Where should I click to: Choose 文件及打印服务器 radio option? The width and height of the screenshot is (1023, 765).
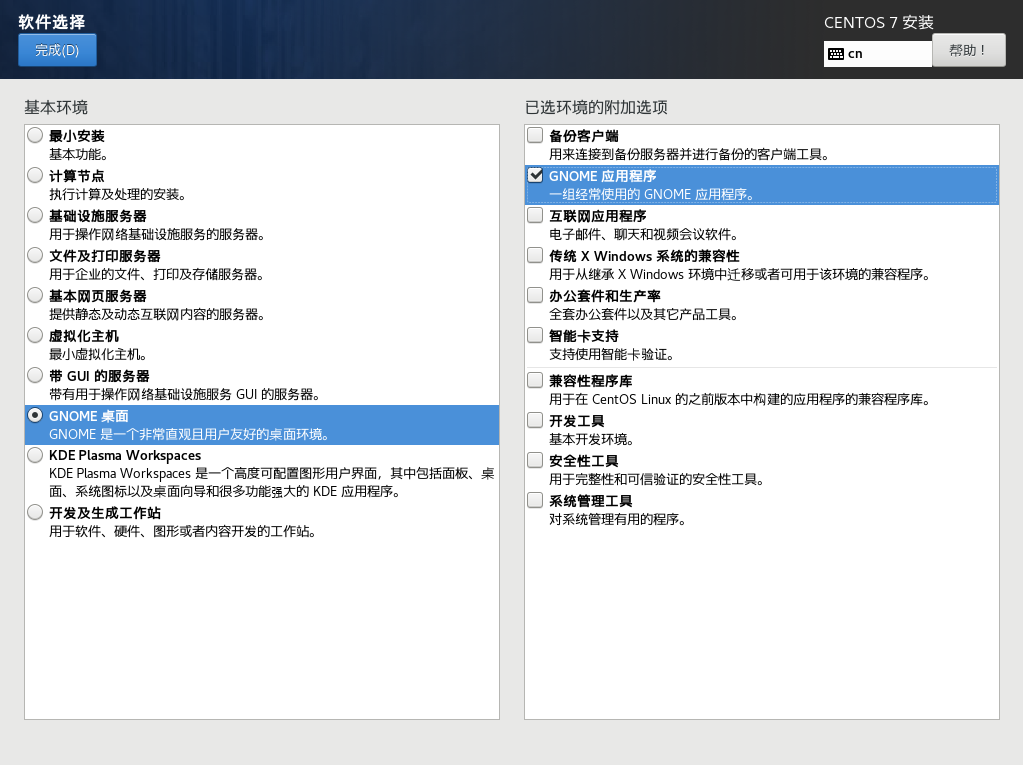tap(35, 255)
